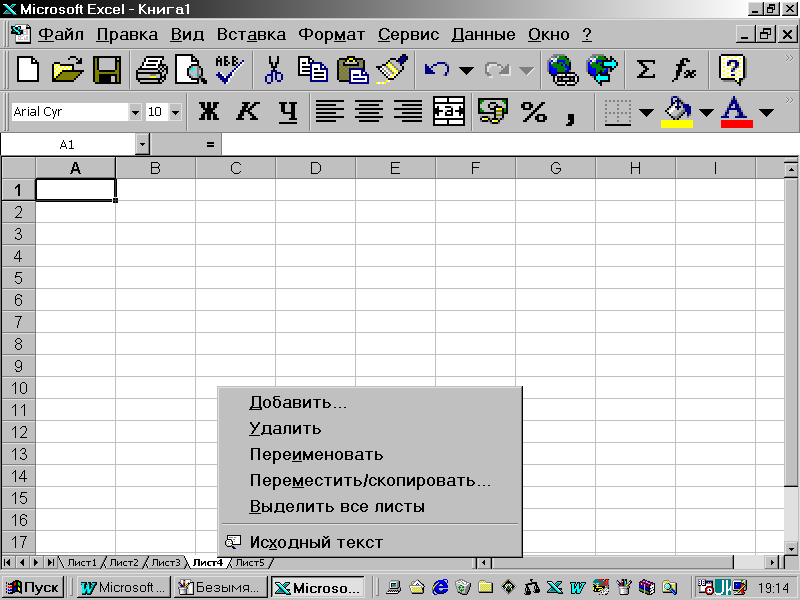Save the workbook with the floppy disk icon
The image size is (800, 600).
point(107,69)
